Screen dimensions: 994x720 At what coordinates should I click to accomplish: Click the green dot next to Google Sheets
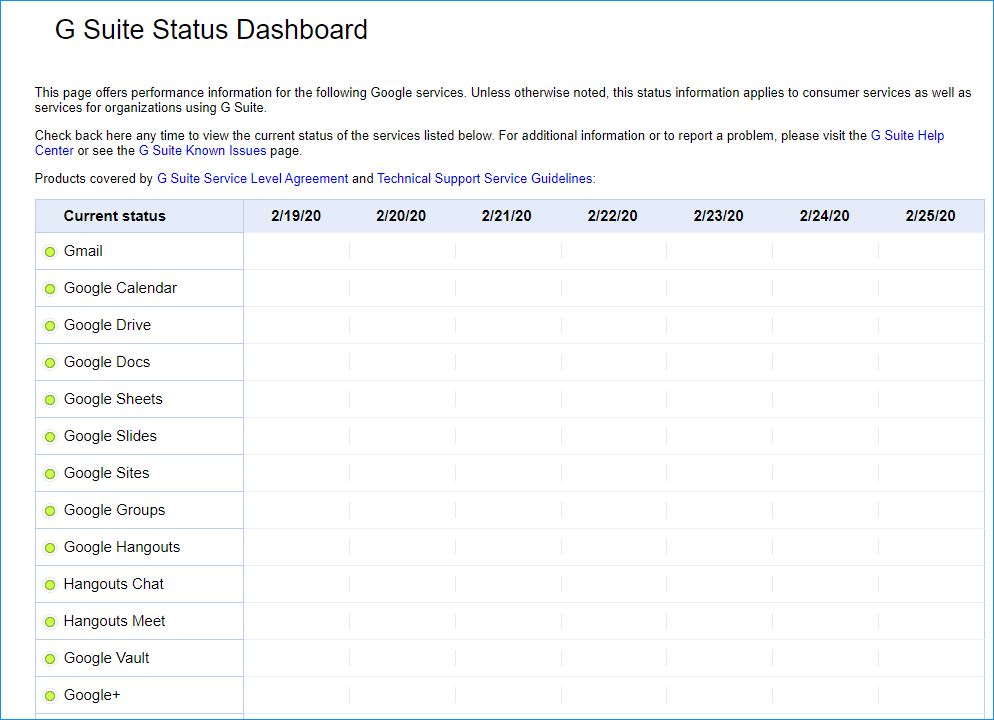[x=50, y=400]
